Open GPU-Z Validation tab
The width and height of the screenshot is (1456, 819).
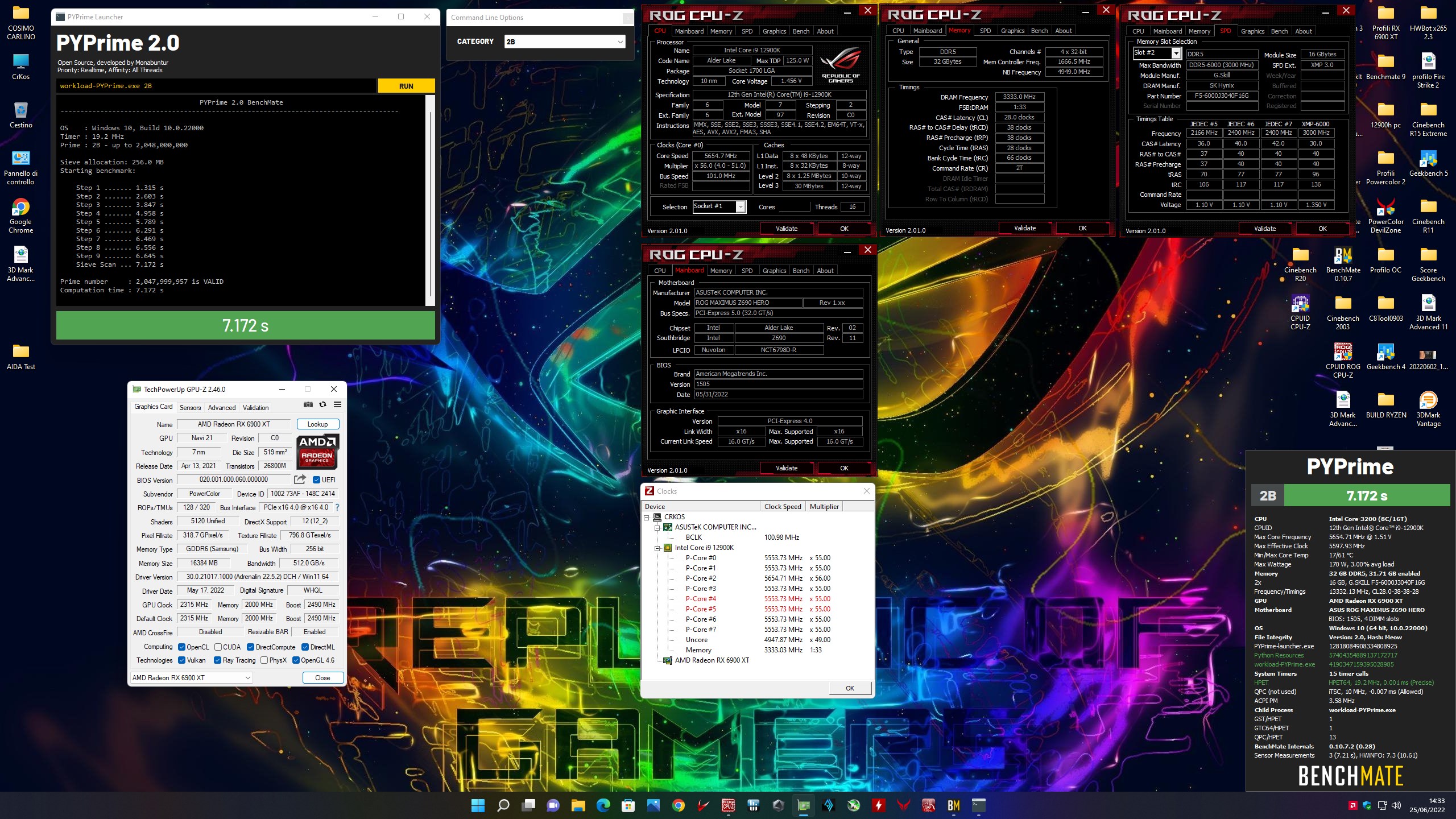[255, 407]
